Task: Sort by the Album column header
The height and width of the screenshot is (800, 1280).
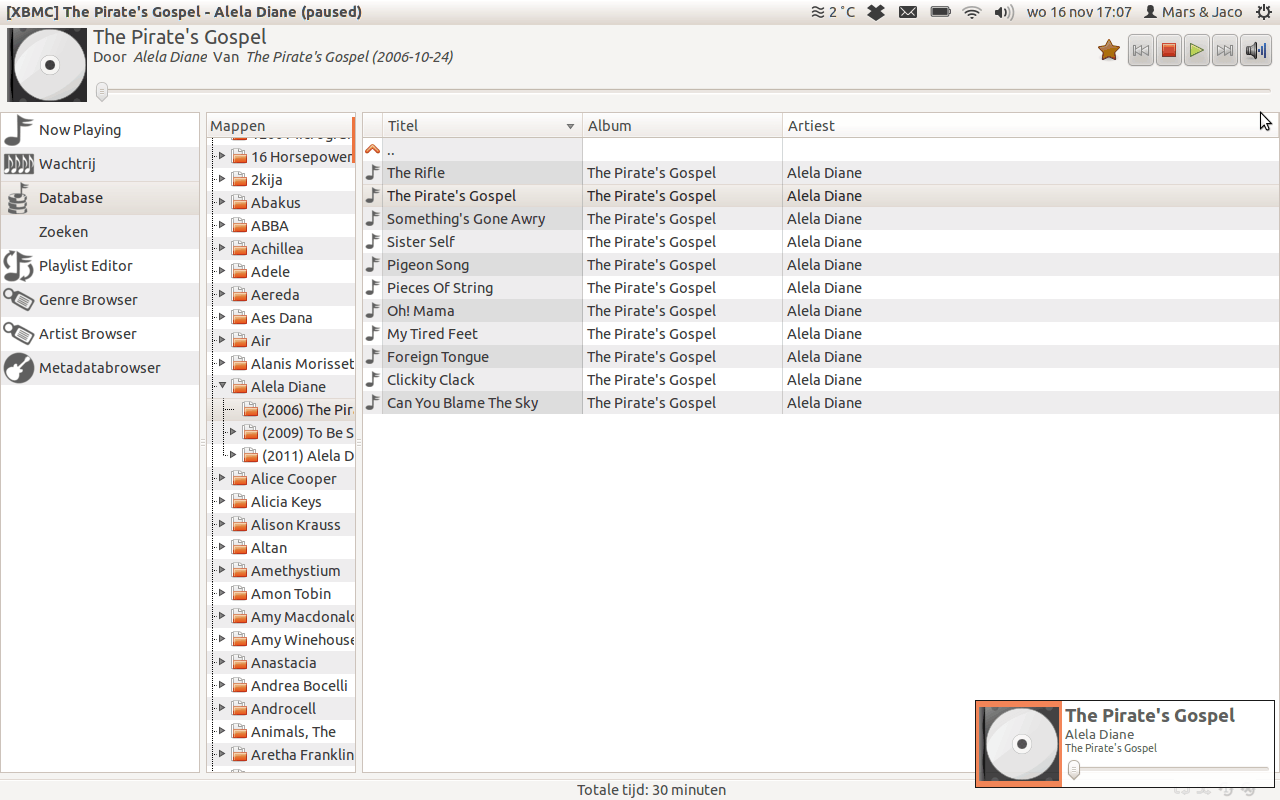Action: pyautogui.click(x=682, y=126)
